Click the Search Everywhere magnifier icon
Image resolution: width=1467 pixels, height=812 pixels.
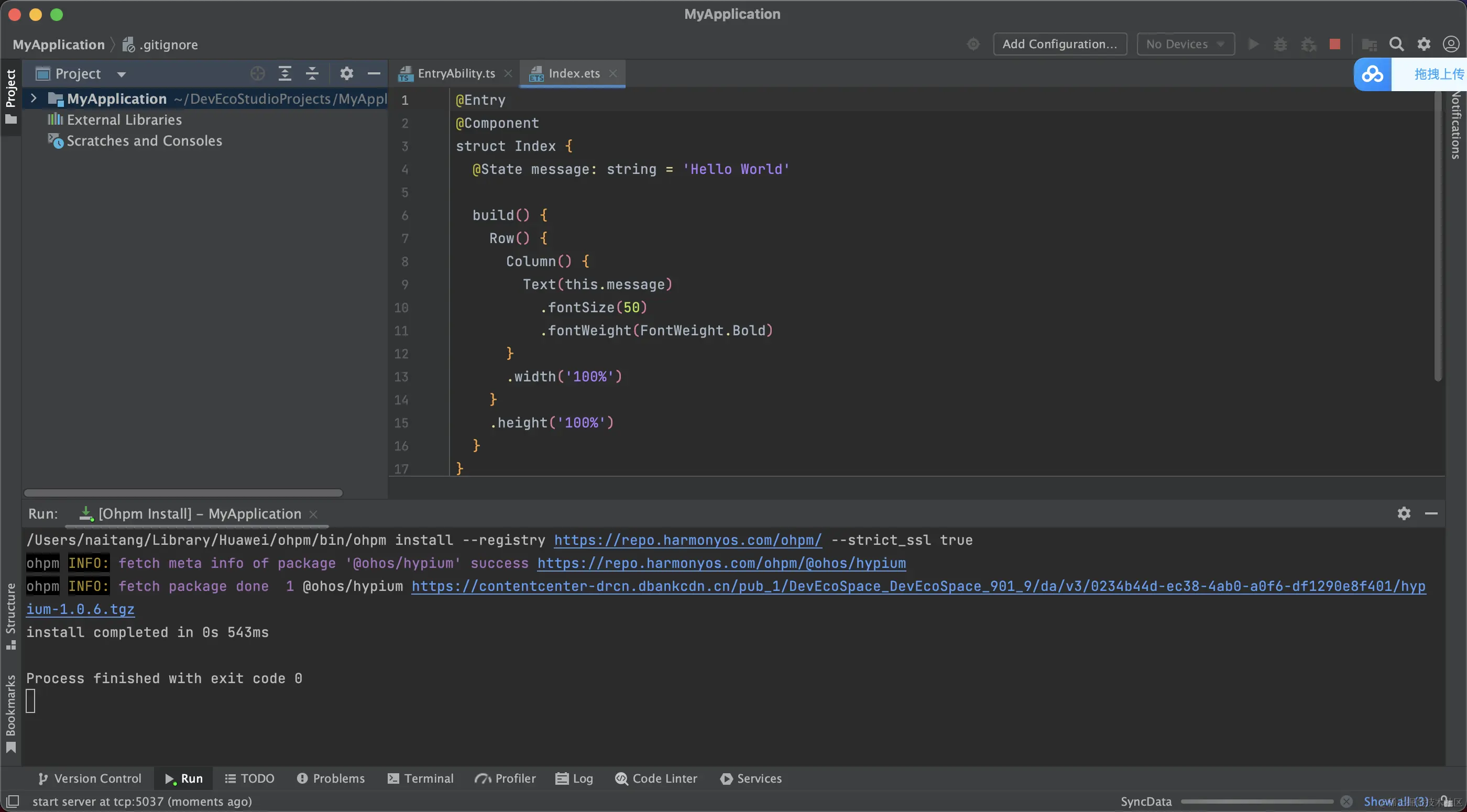(1396, 45)
